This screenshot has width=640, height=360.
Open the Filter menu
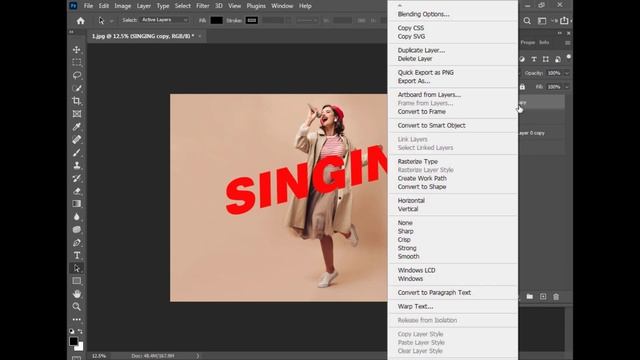point(202,6)
